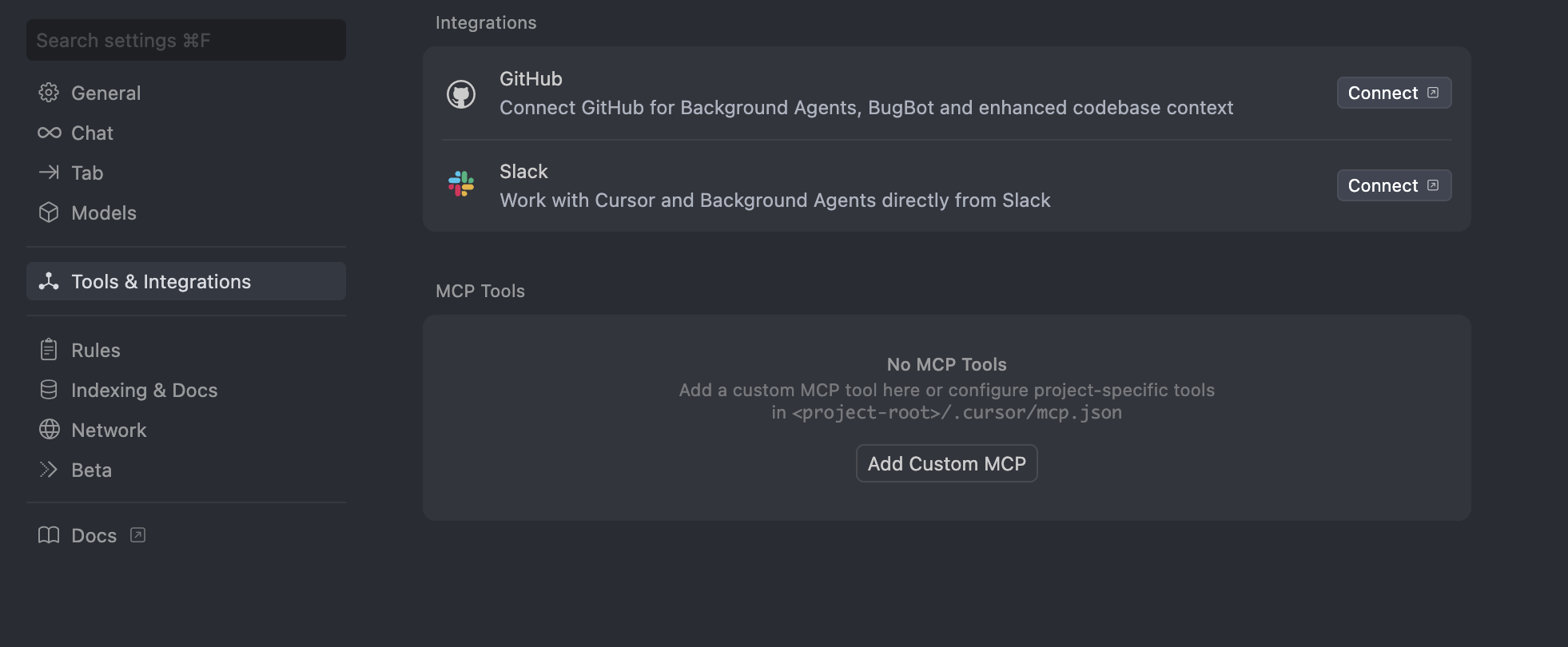Select the Chat infinity icon in sidebar
This screenshot has height=647, width=1568.
tap(48, 133)
